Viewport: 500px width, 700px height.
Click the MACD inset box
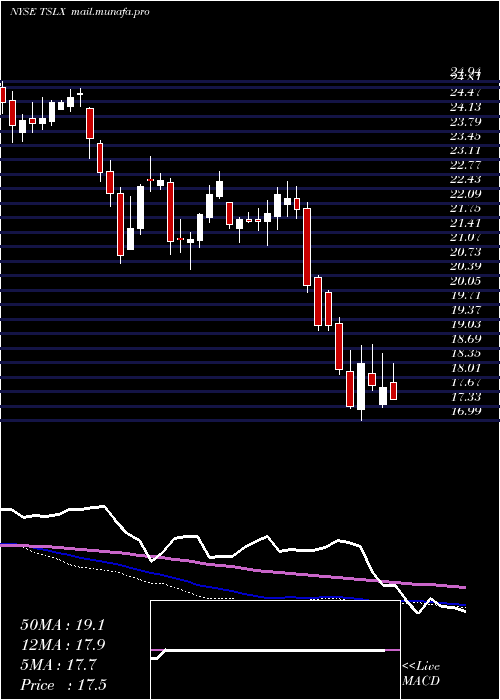[x=275, y=650]
